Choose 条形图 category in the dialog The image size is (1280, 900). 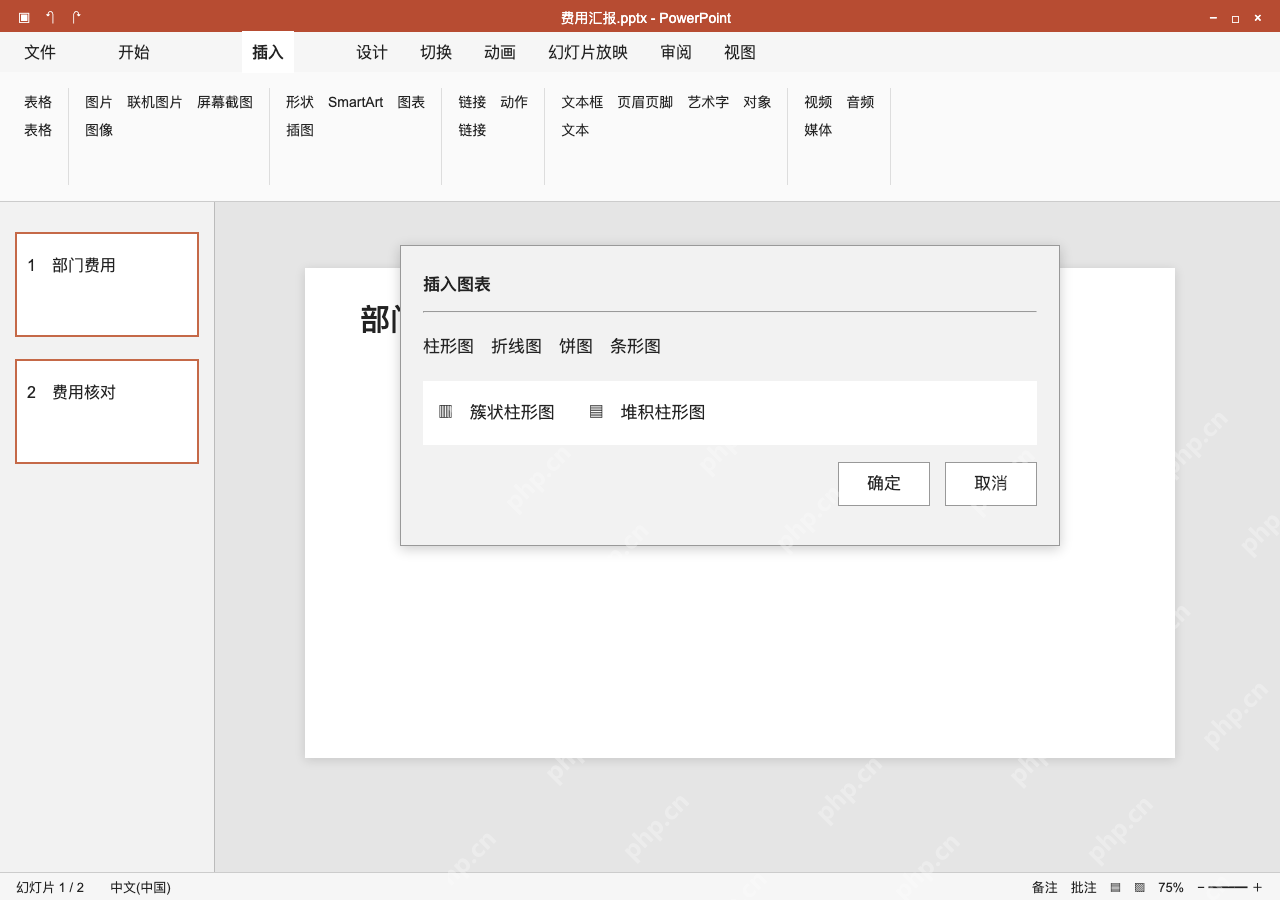[636, 346]
